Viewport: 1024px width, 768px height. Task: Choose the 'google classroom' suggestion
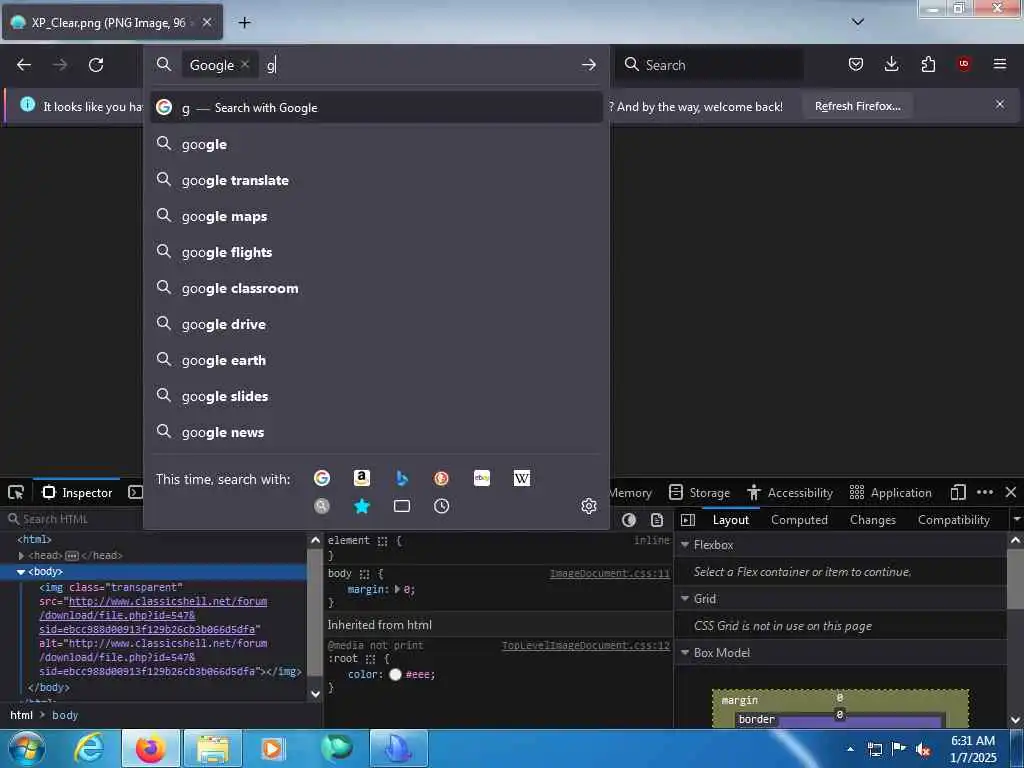pos(377,288)
